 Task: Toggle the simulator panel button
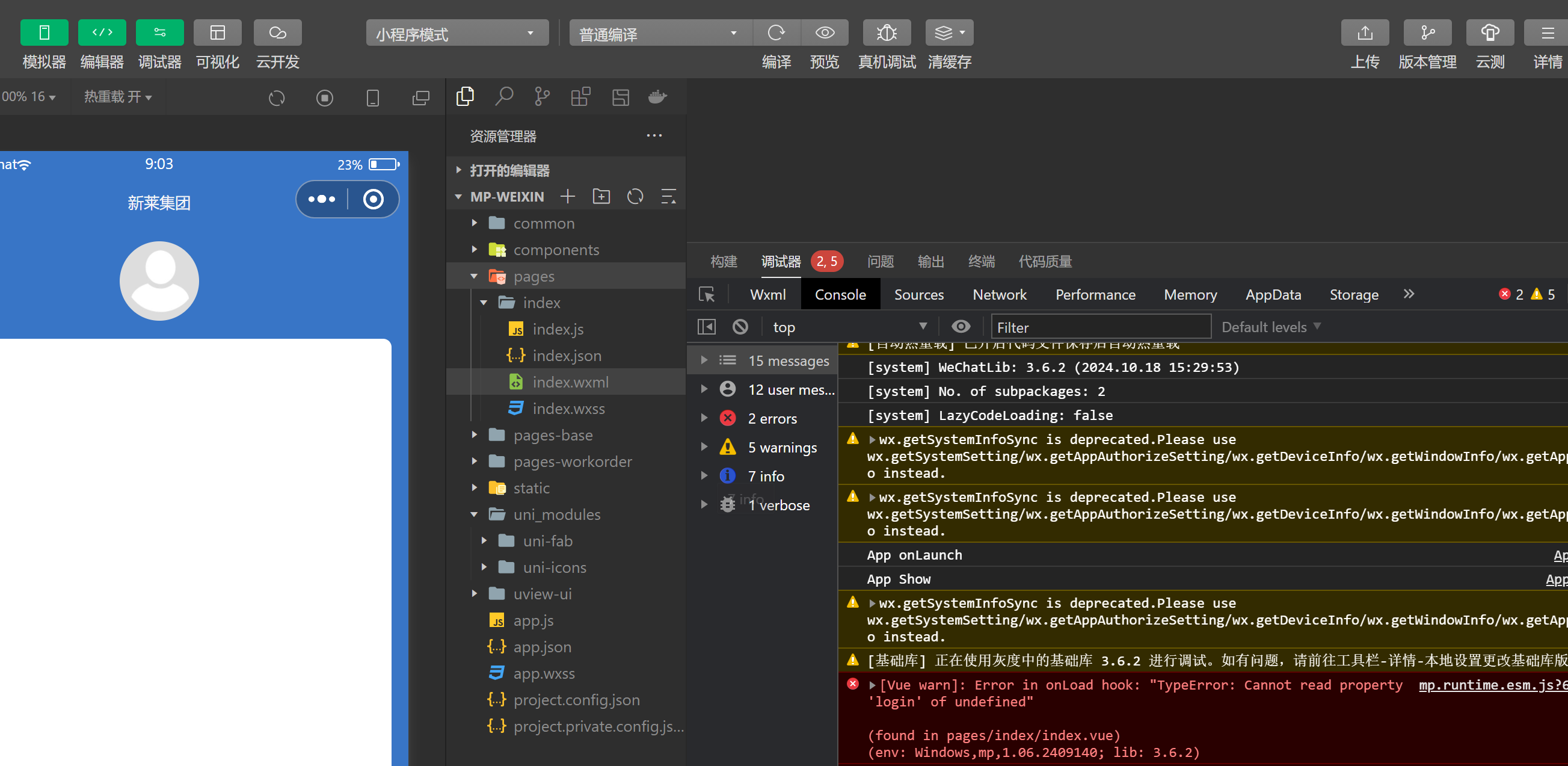pyautogui.click(x=44, y=33)
